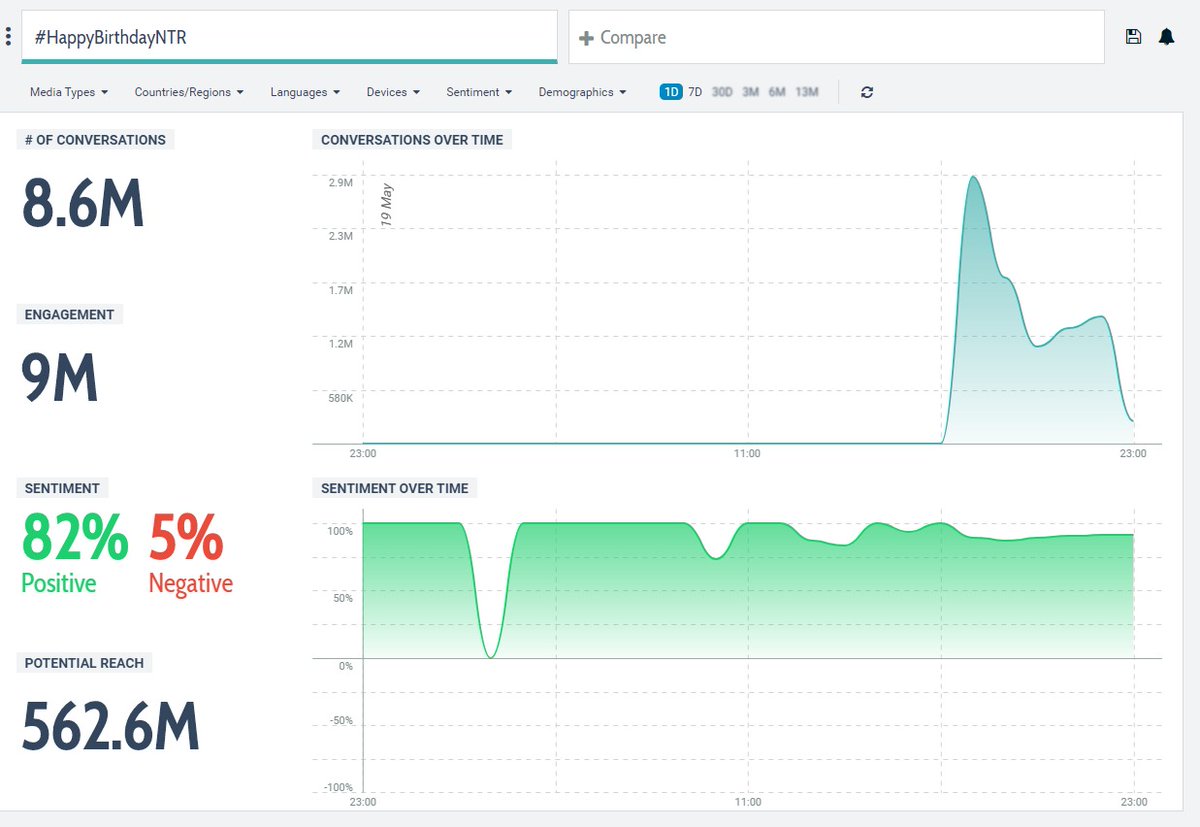
Task: Expand the Languages filter dropdown
Action: pos(305,92)
